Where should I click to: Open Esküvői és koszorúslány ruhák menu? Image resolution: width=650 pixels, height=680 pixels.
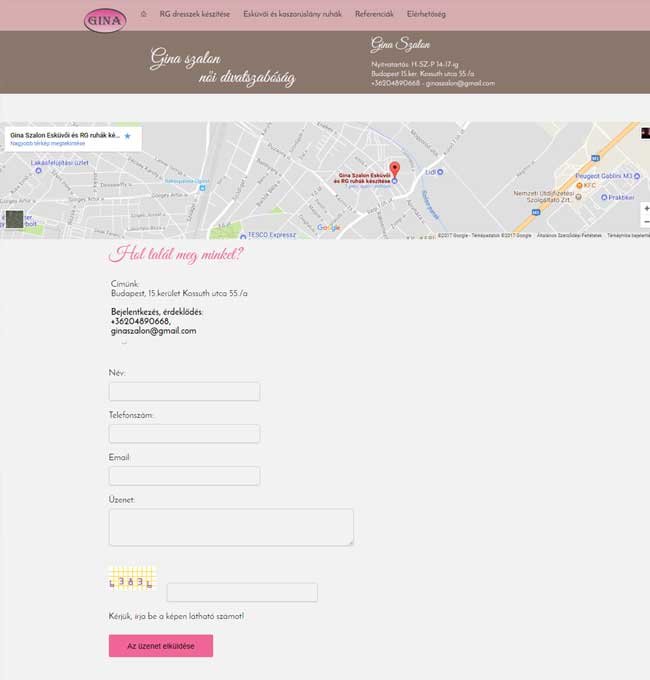tap(292, 14)
